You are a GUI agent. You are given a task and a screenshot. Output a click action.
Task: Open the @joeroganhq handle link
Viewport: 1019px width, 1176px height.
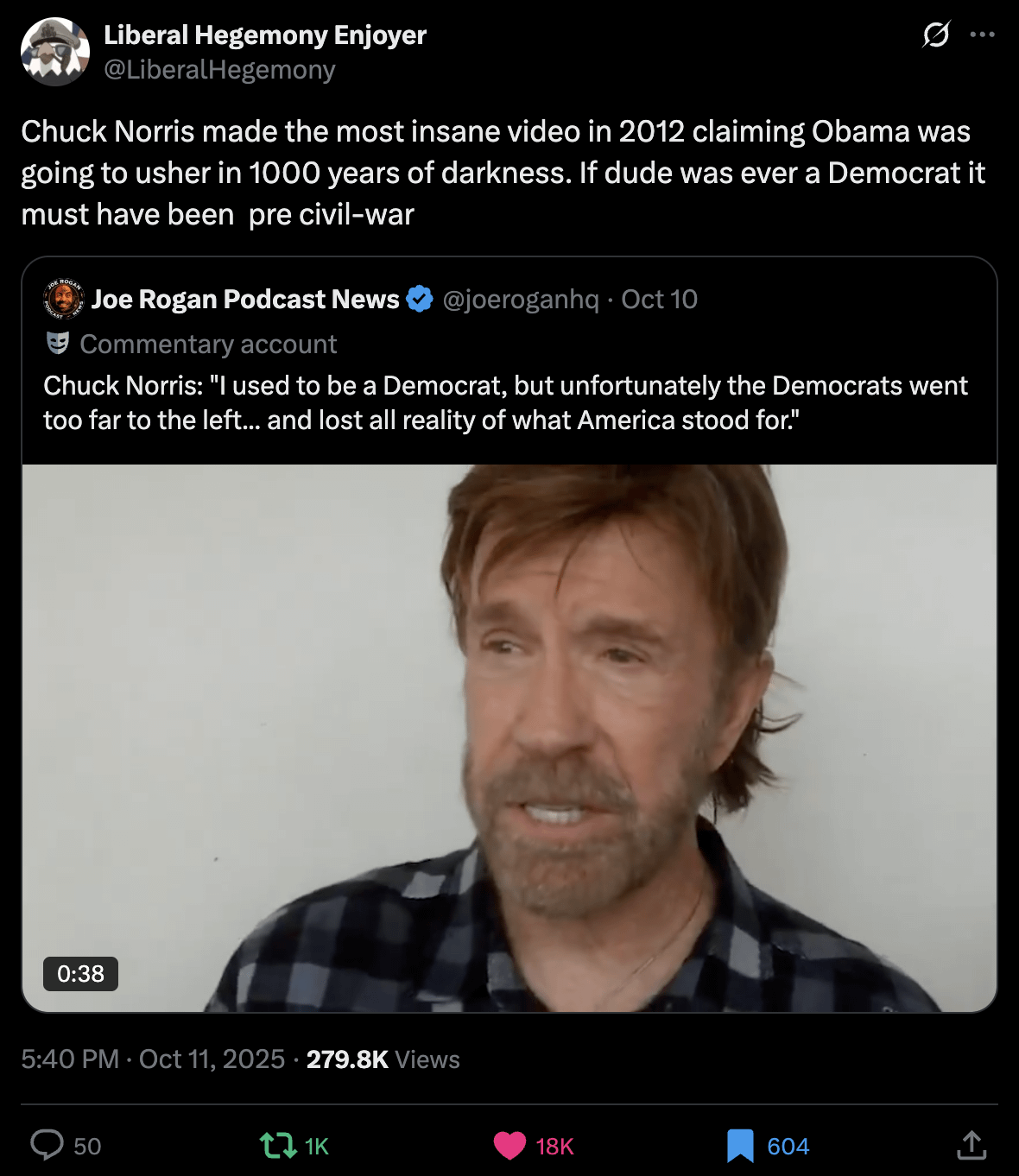tap(521, 299)
